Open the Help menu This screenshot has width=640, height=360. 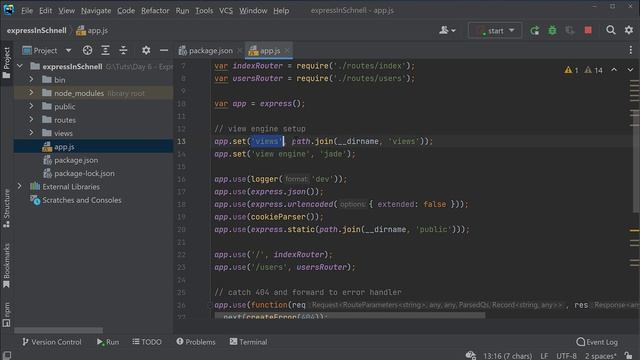[281, 11]
